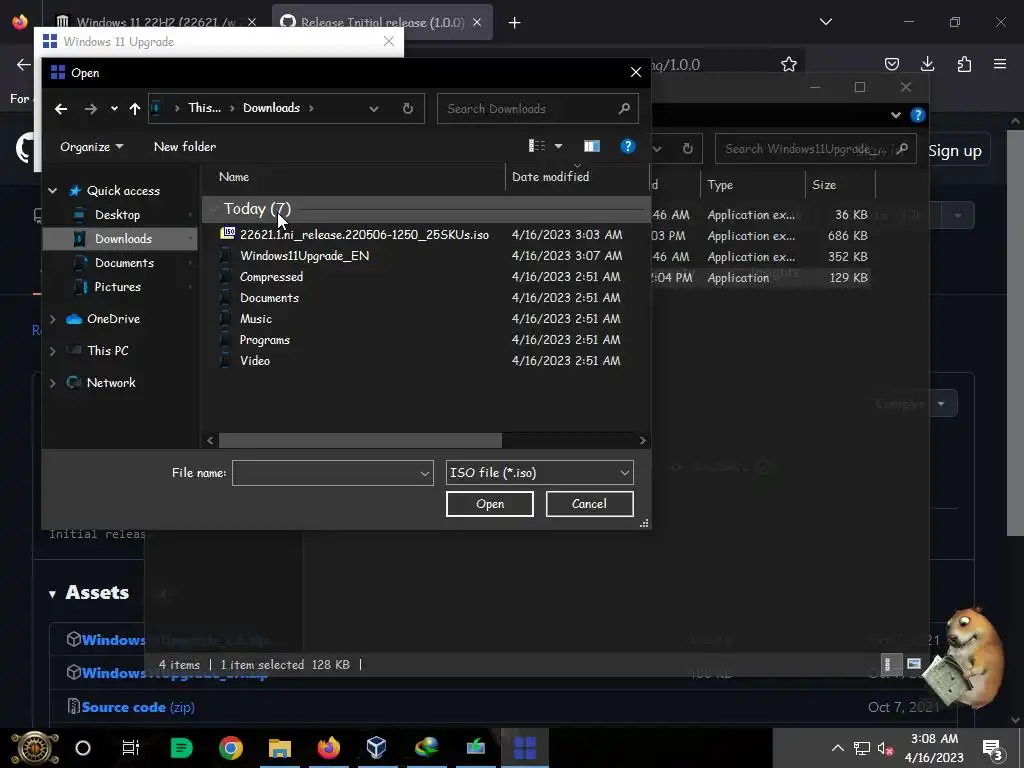Open more view options dropdown

(558, 146)
